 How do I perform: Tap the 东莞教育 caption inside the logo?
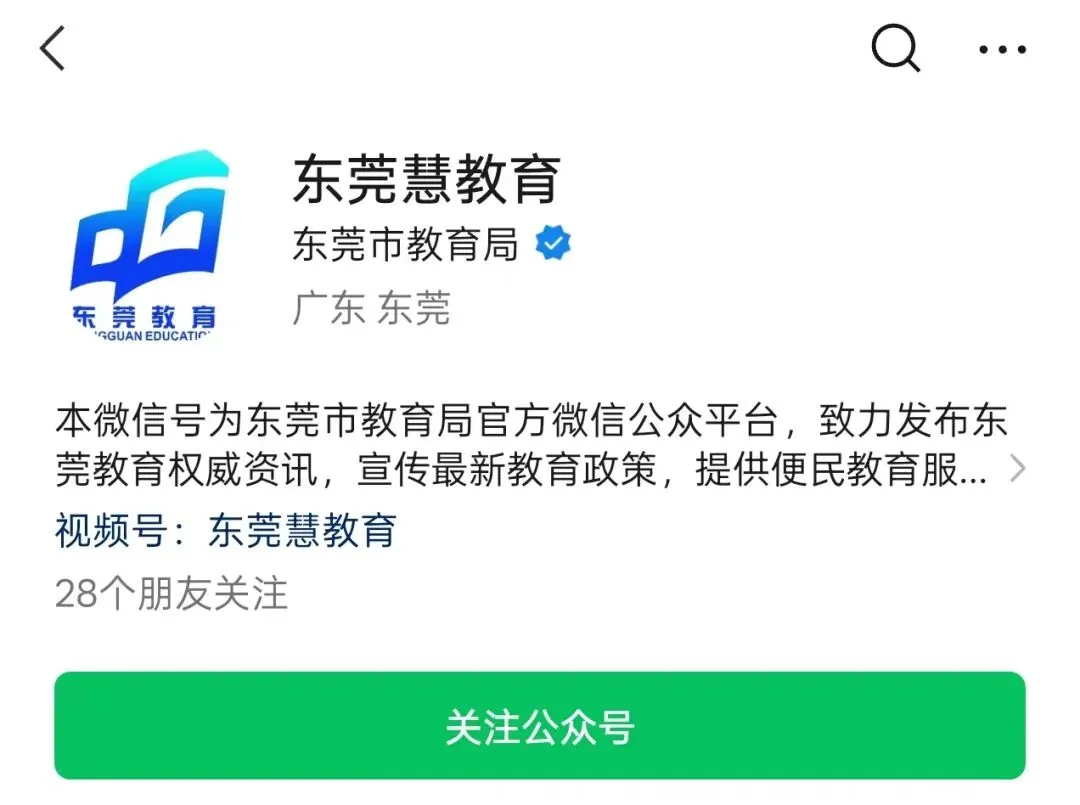[x=145, y=317]
